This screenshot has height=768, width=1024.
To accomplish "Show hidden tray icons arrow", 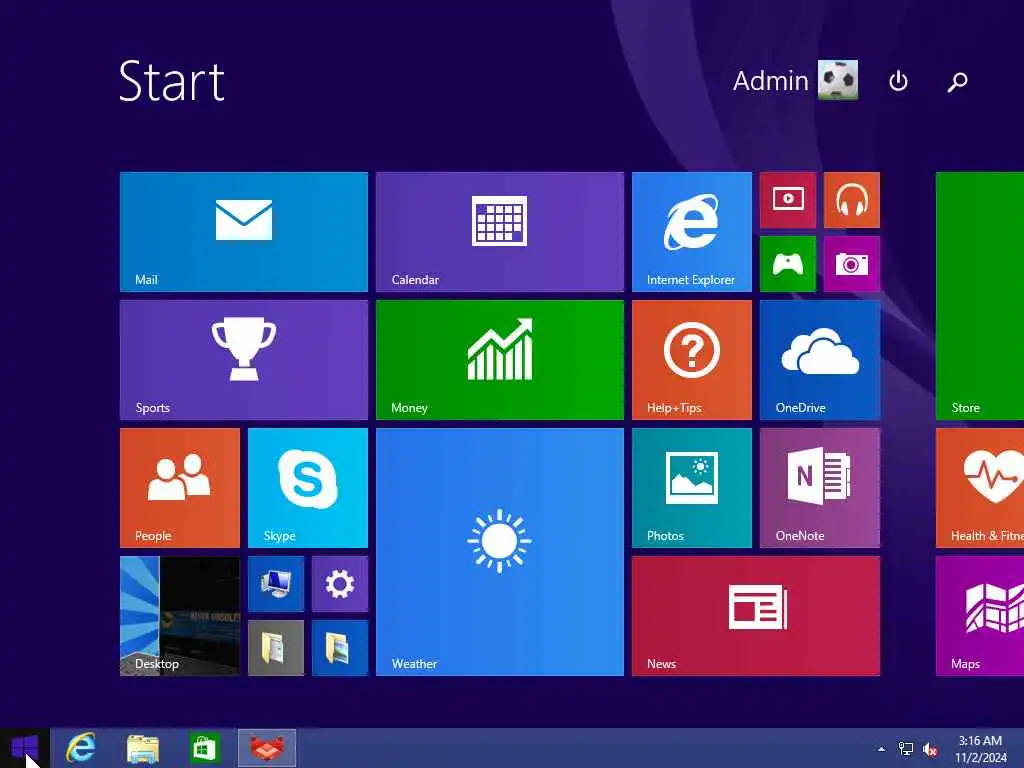I will click(x=882, y=749).
